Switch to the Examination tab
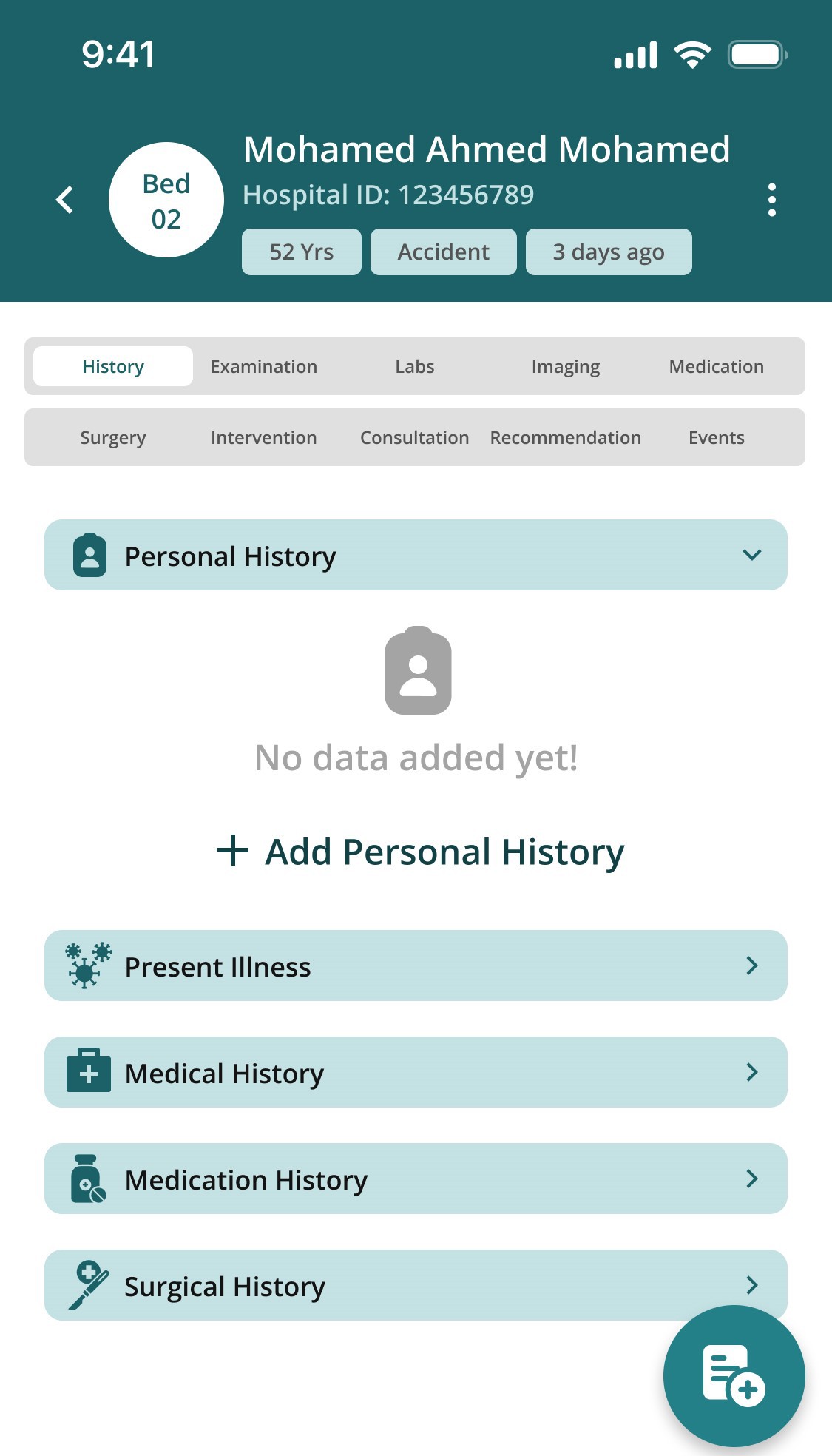Screen dimensions: 832x1456 263,365
